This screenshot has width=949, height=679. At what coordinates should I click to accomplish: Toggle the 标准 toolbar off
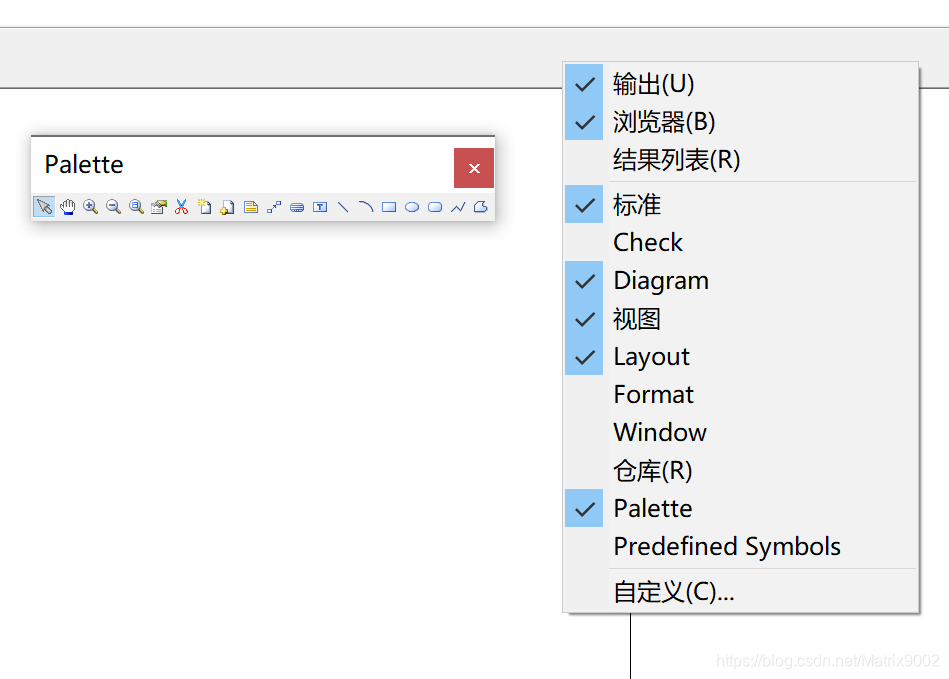(741, 205)
